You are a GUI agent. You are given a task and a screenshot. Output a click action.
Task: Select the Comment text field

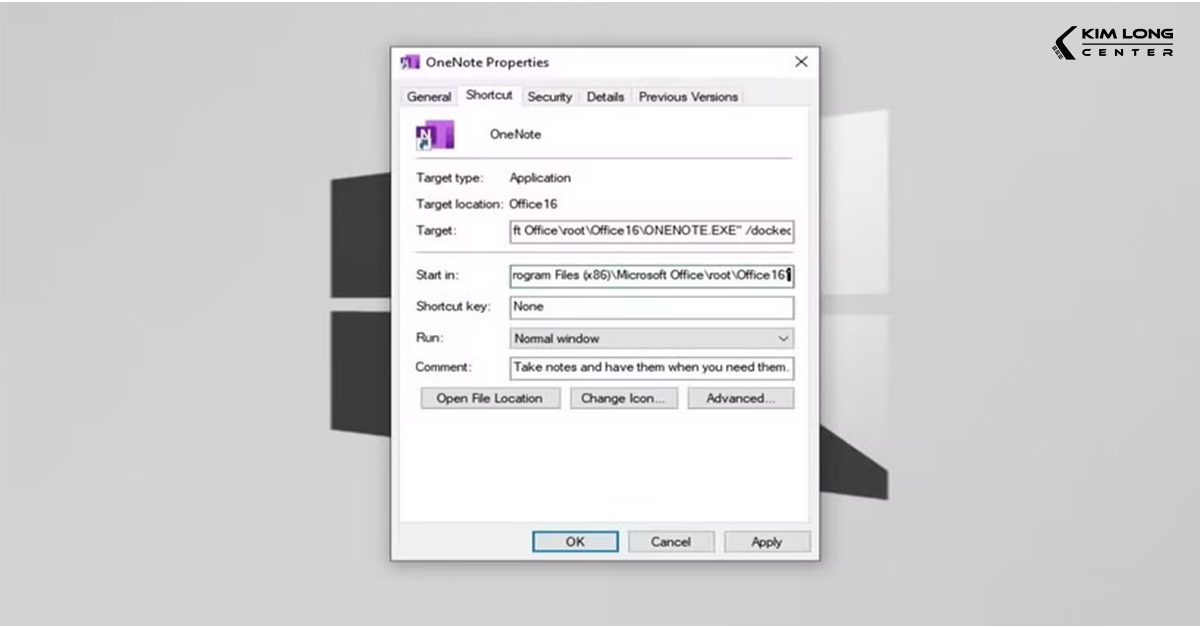651,368
